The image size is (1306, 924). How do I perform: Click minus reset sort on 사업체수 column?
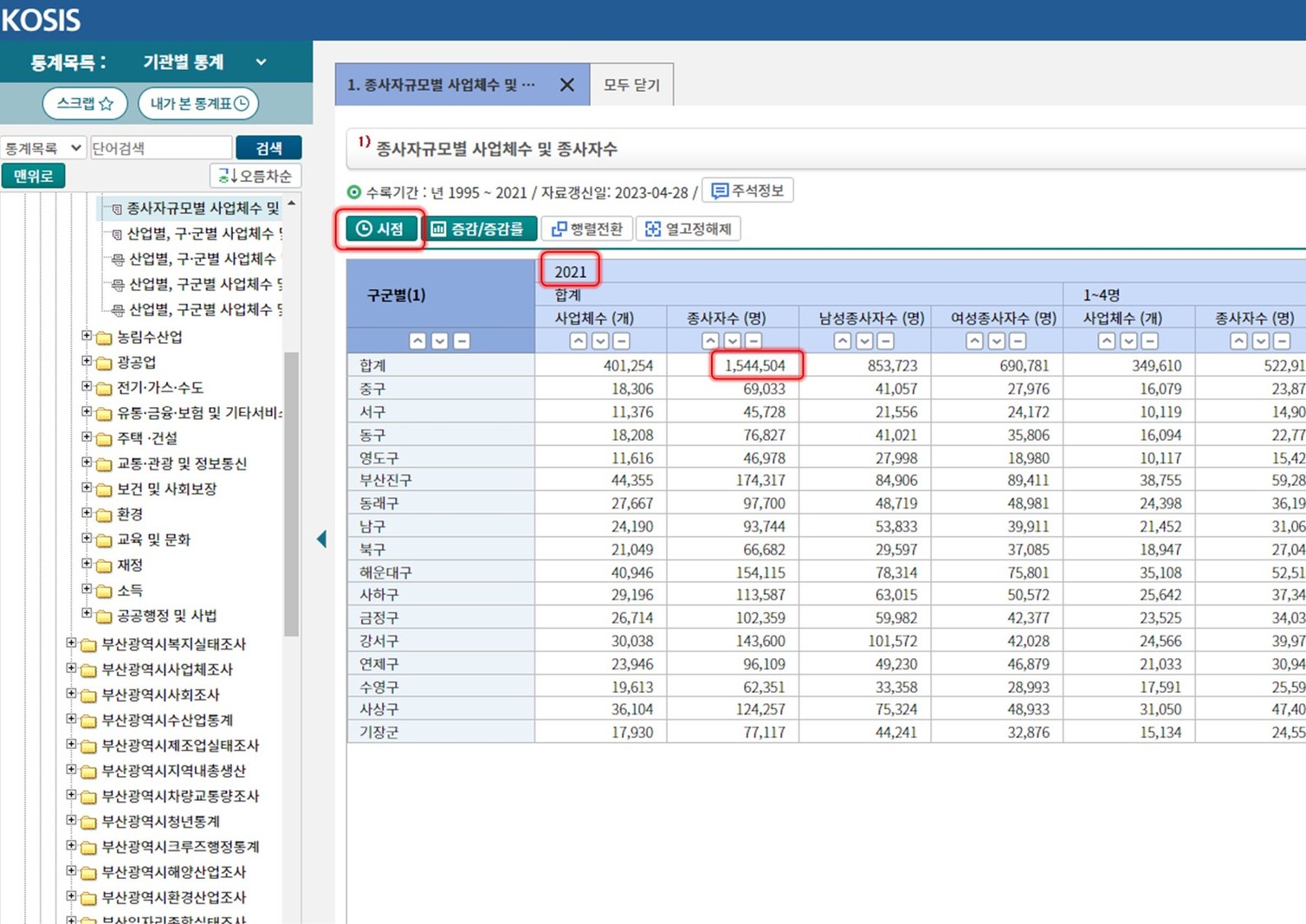click(x=622, y=341)
